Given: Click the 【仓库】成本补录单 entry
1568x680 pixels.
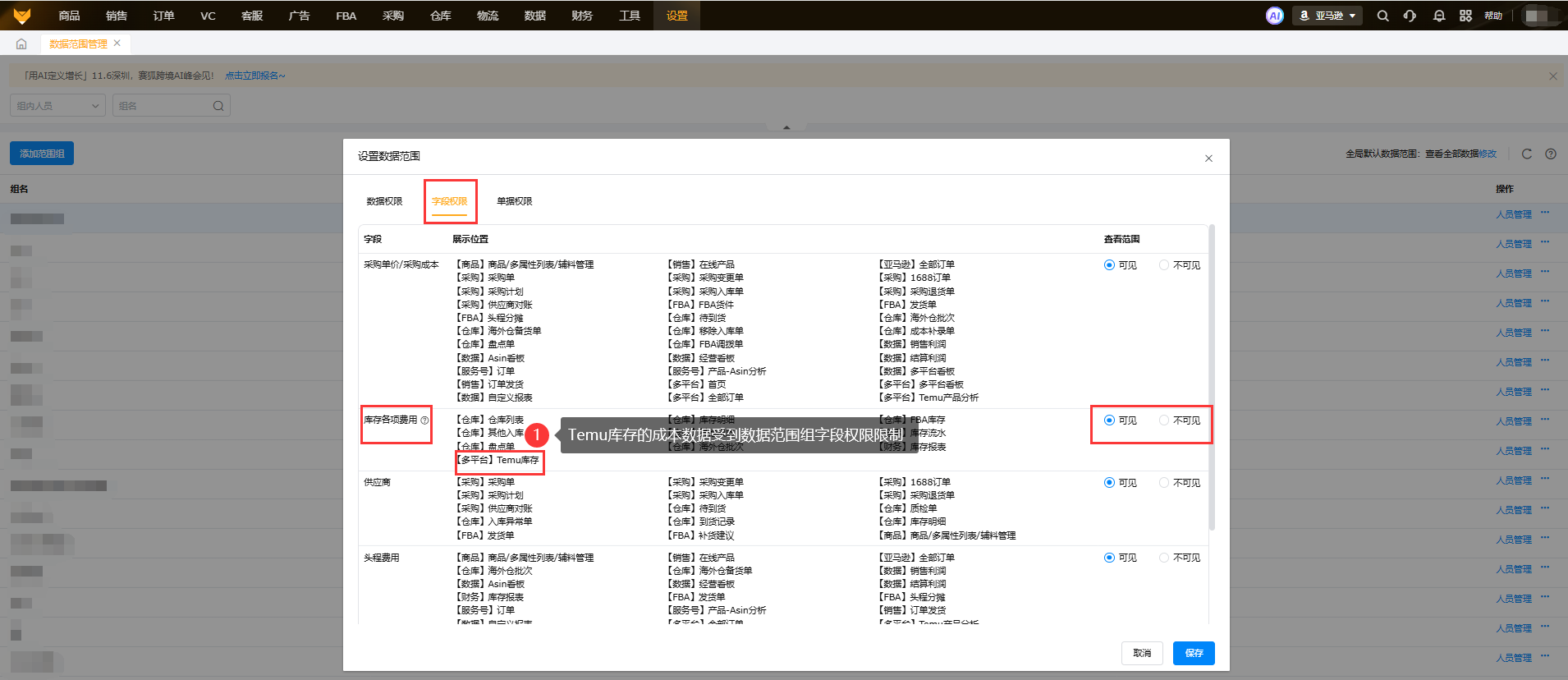Looking at the screenshot, I should [917, 331].
